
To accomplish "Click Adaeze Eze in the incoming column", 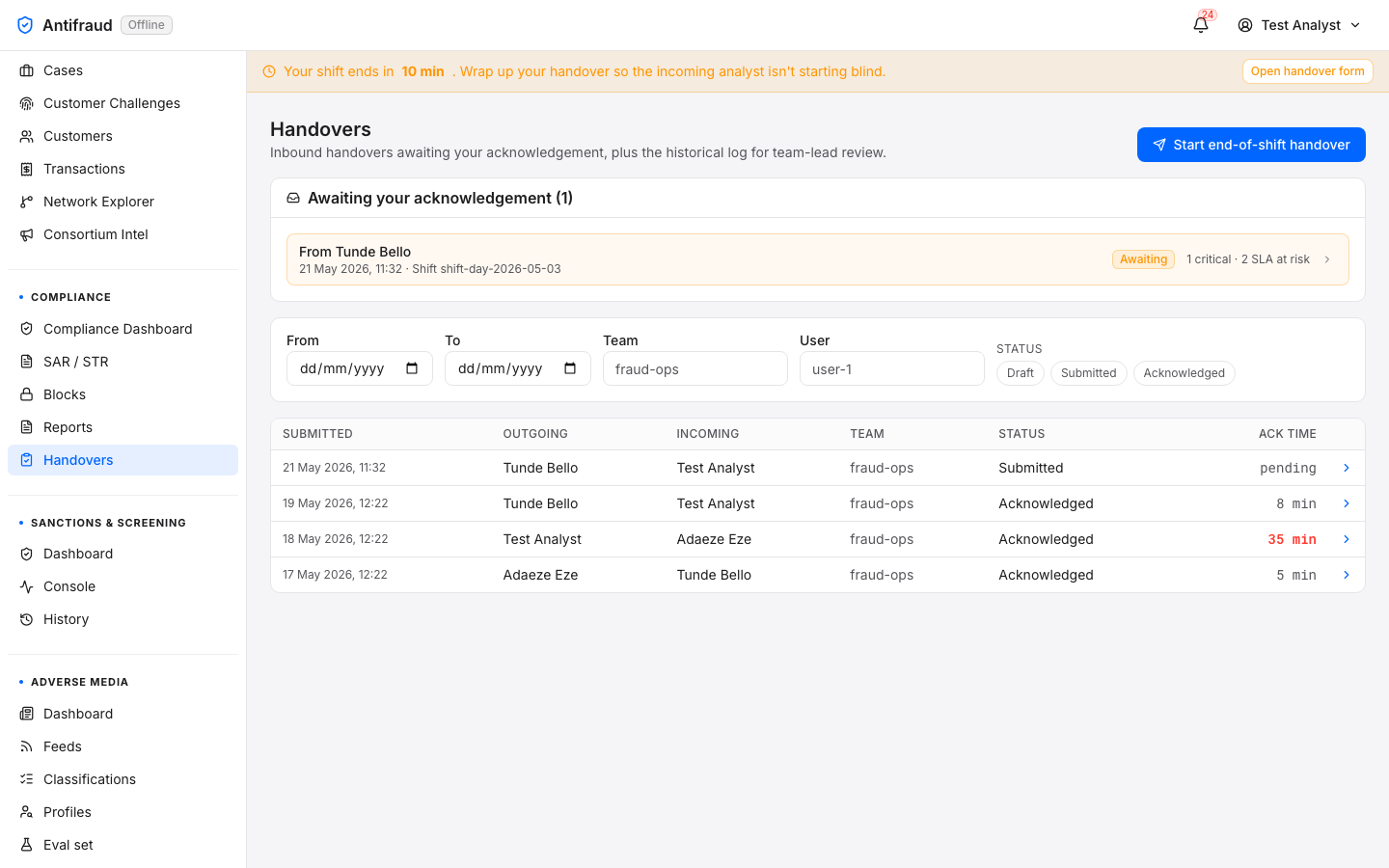I will coord(714,539).
